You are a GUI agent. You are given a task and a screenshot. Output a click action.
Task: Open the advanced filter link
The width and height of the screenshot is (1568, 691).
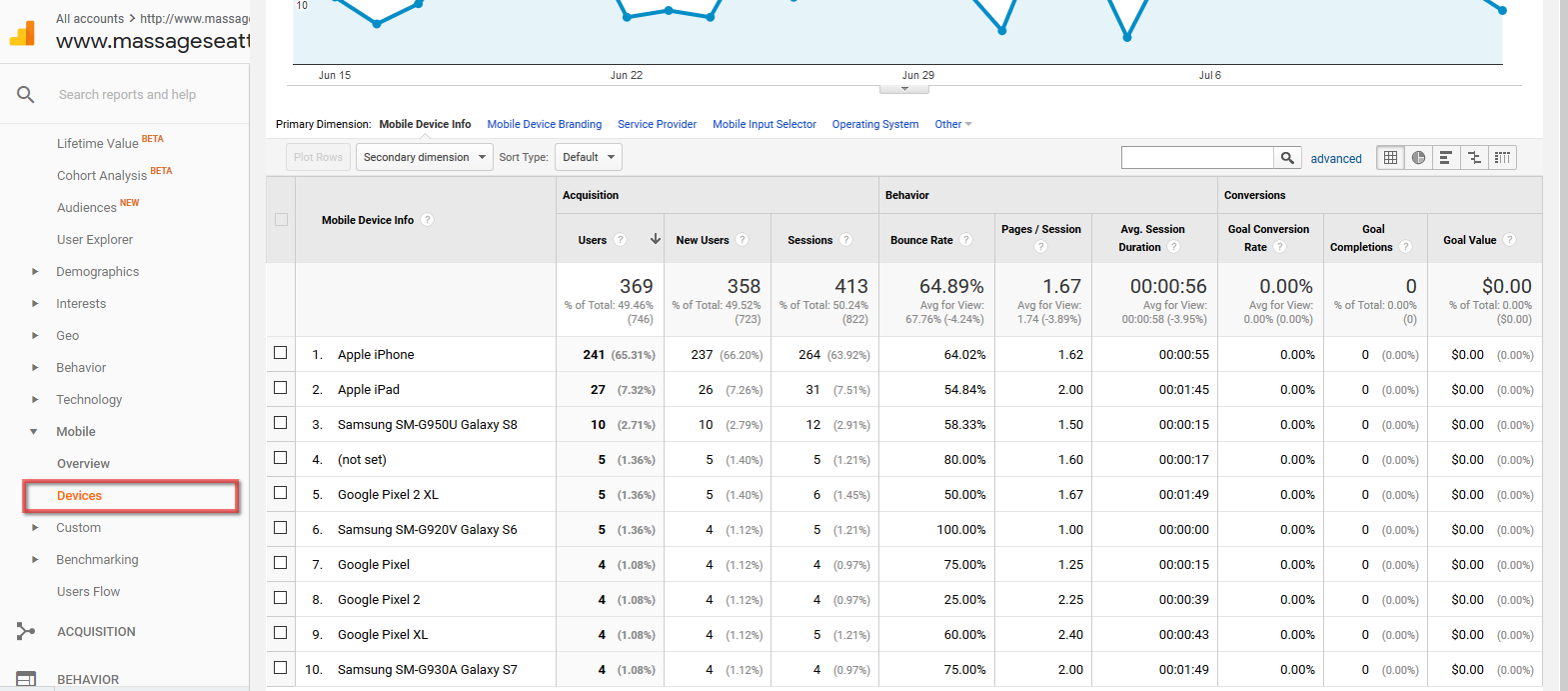coord(1336,158)
